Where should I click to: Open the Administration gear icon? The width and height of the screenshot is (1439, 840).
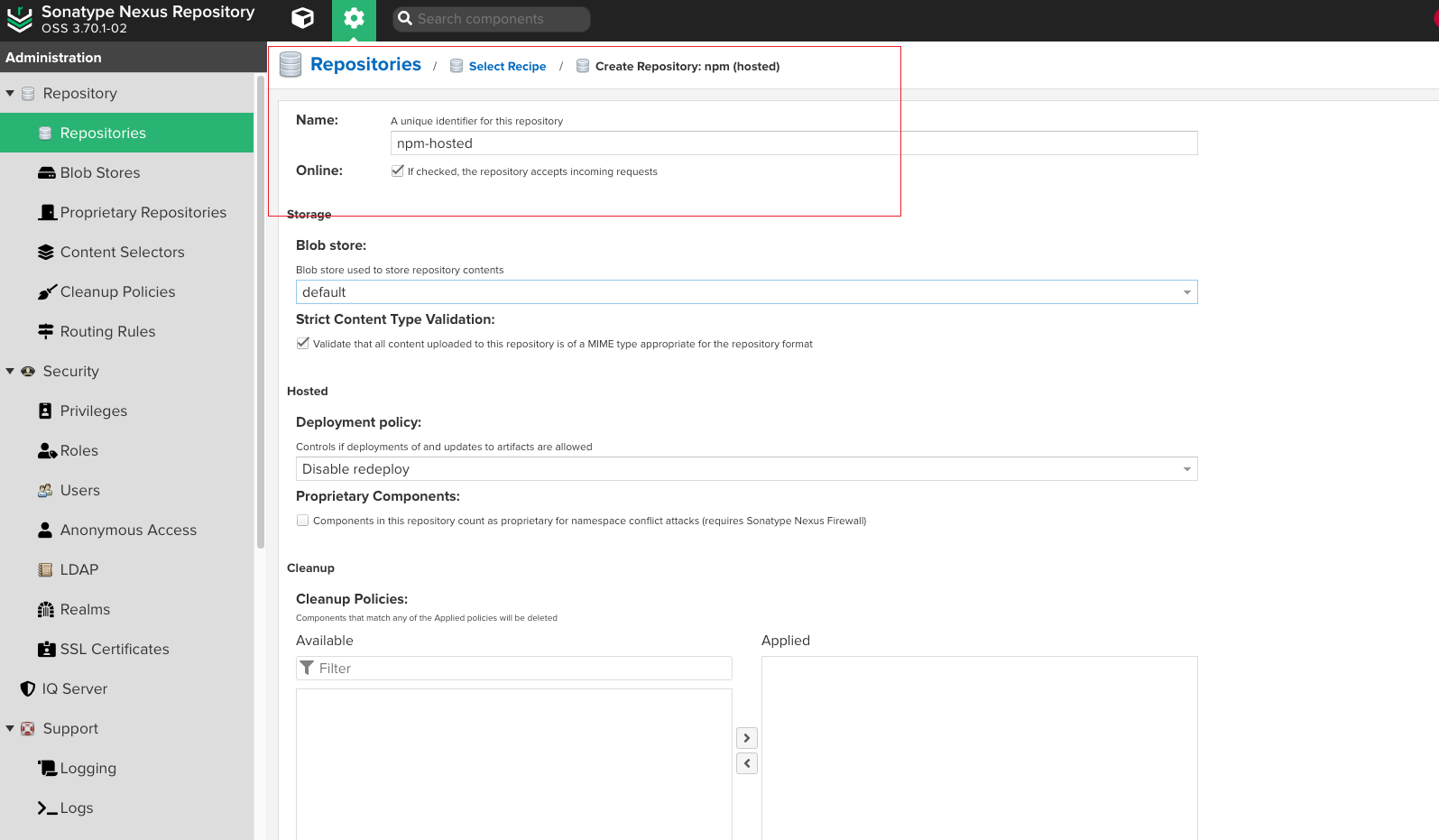coord(354,20)
